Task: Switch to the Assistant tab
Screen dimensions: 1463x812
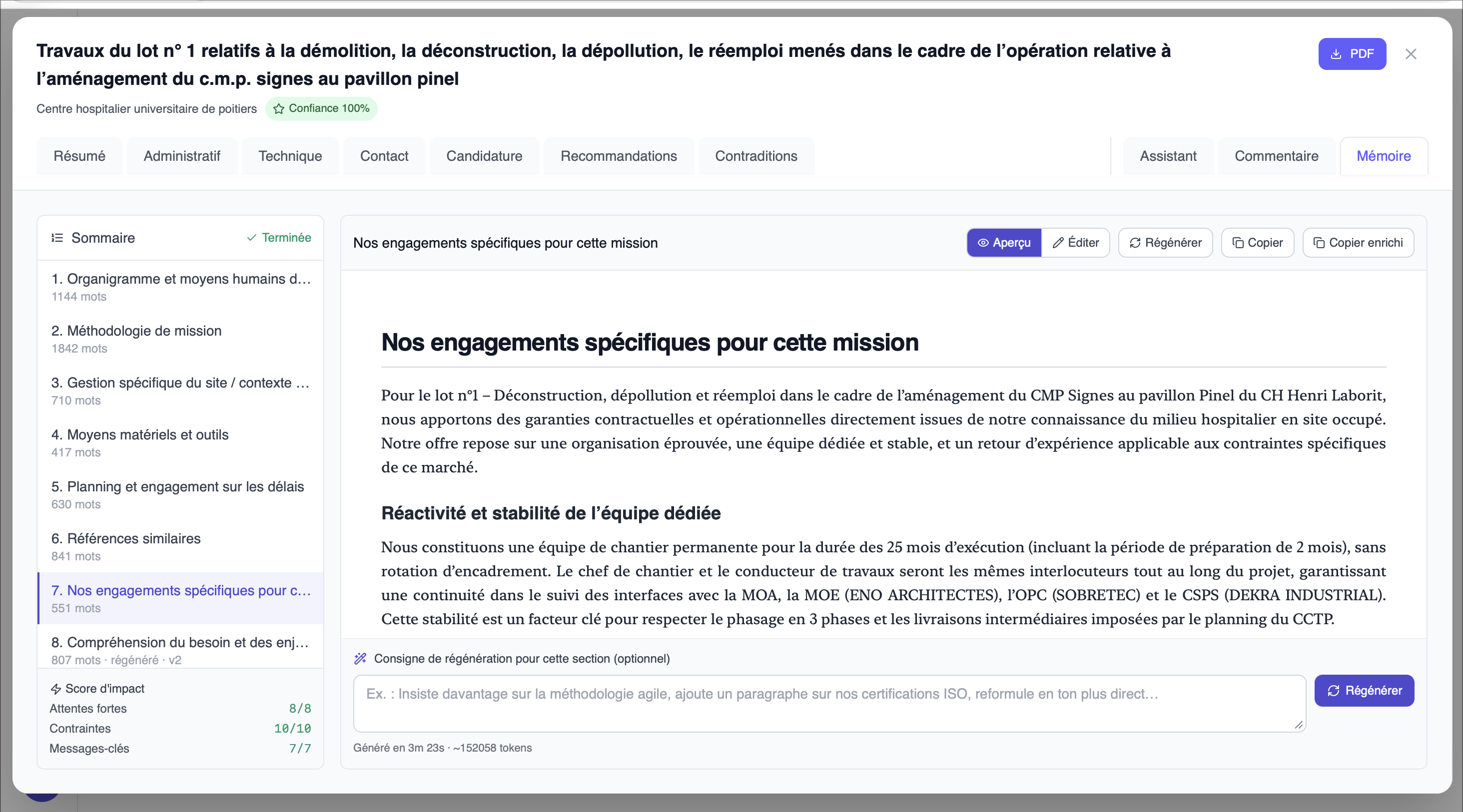Action: pos(1168,156)
